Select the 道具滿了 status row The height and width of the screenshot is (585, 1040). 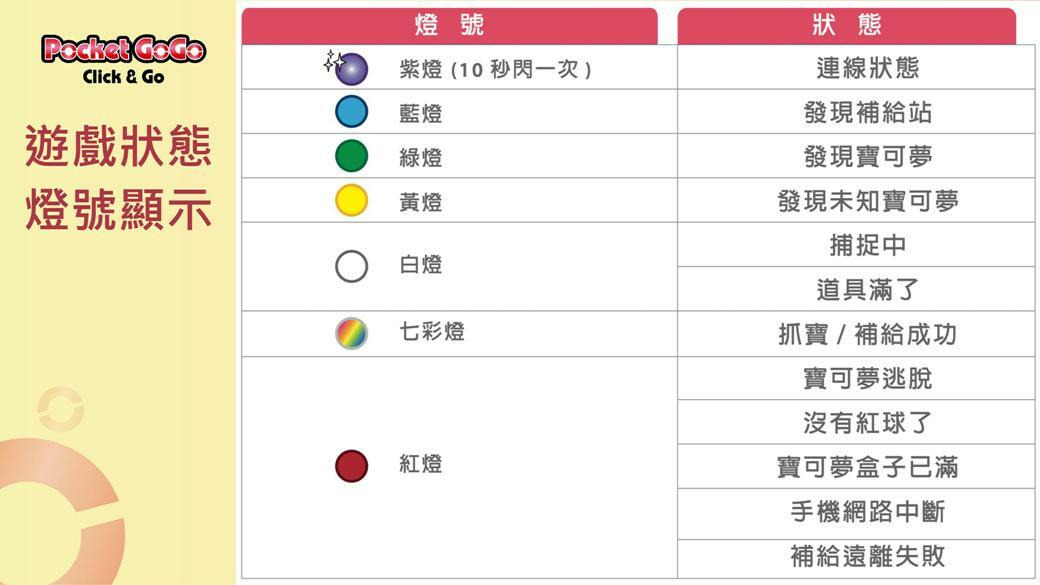tap(867, 290)
